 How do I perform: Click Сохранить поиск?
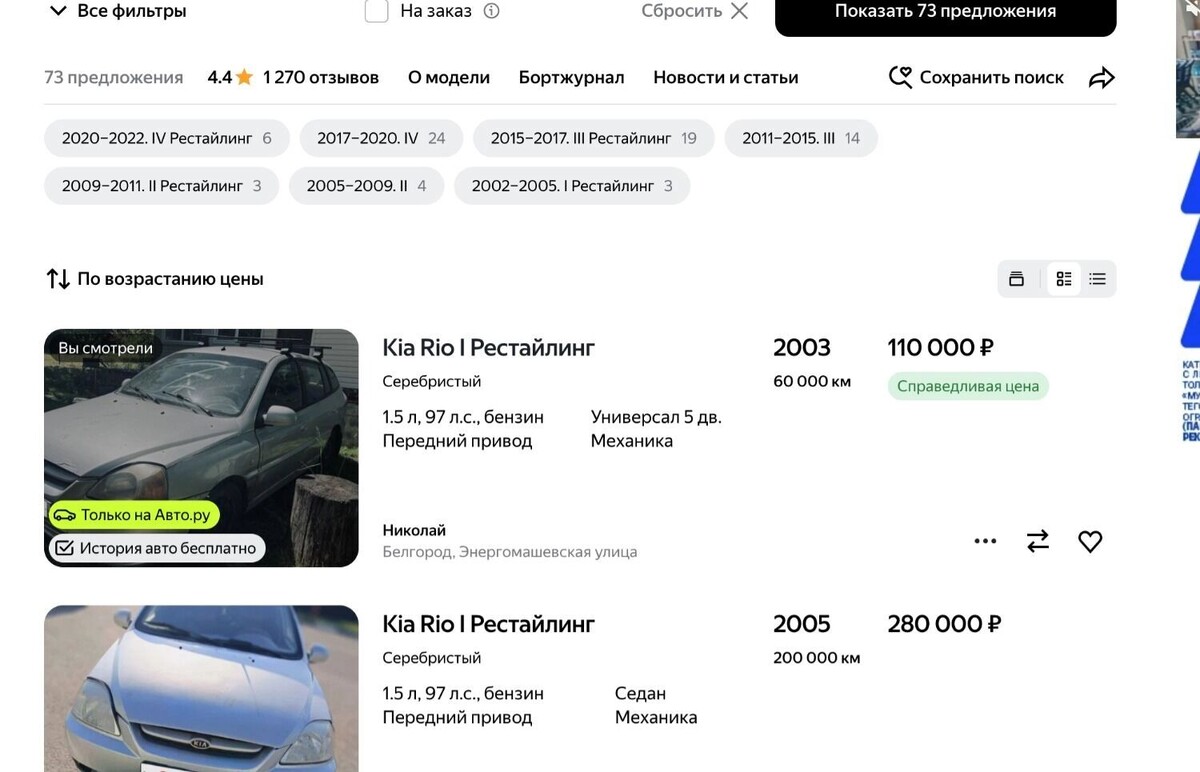[991, 77]
